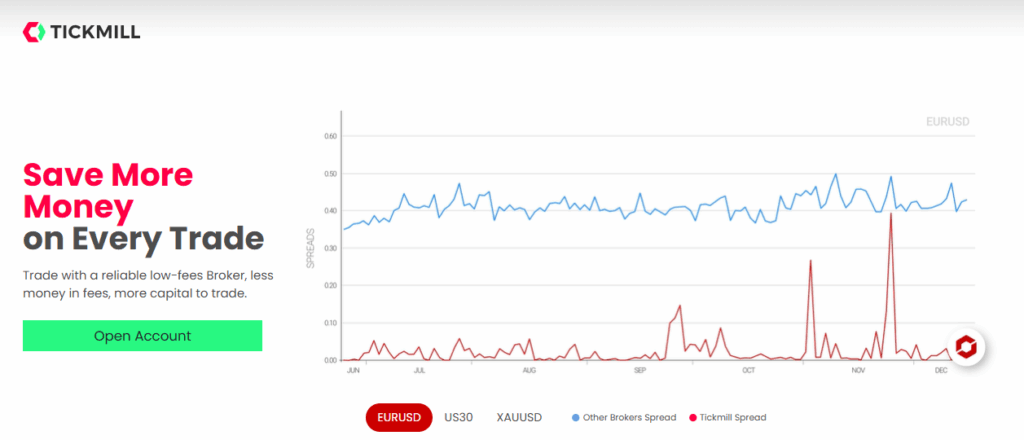Click the 0.20 y-axis value
The image size is (1024, 440).
pos(329,285)
